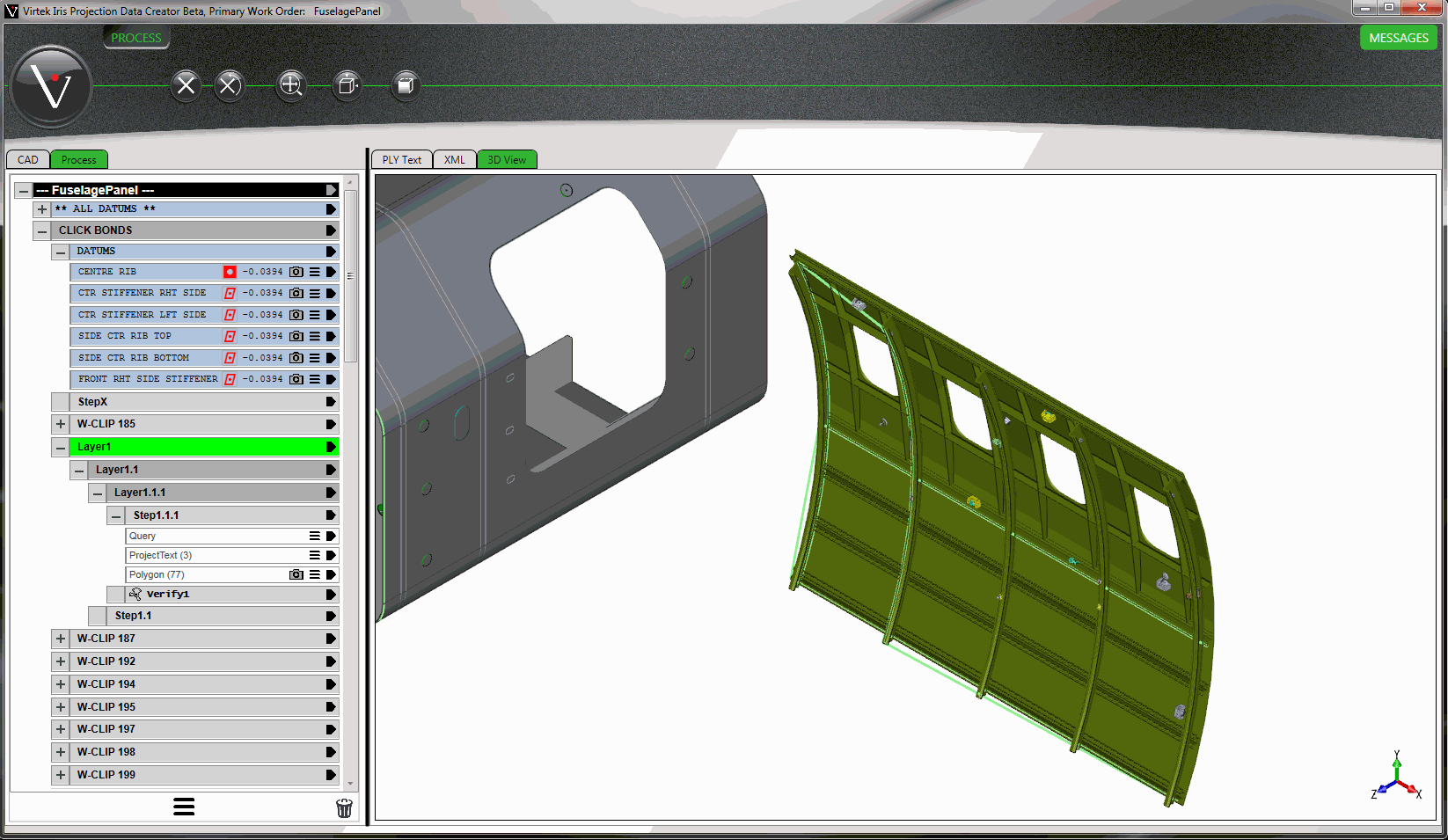Expand the W-CLIP 185 node
The height and width of the screenshot is (840, 1448).
61,424
